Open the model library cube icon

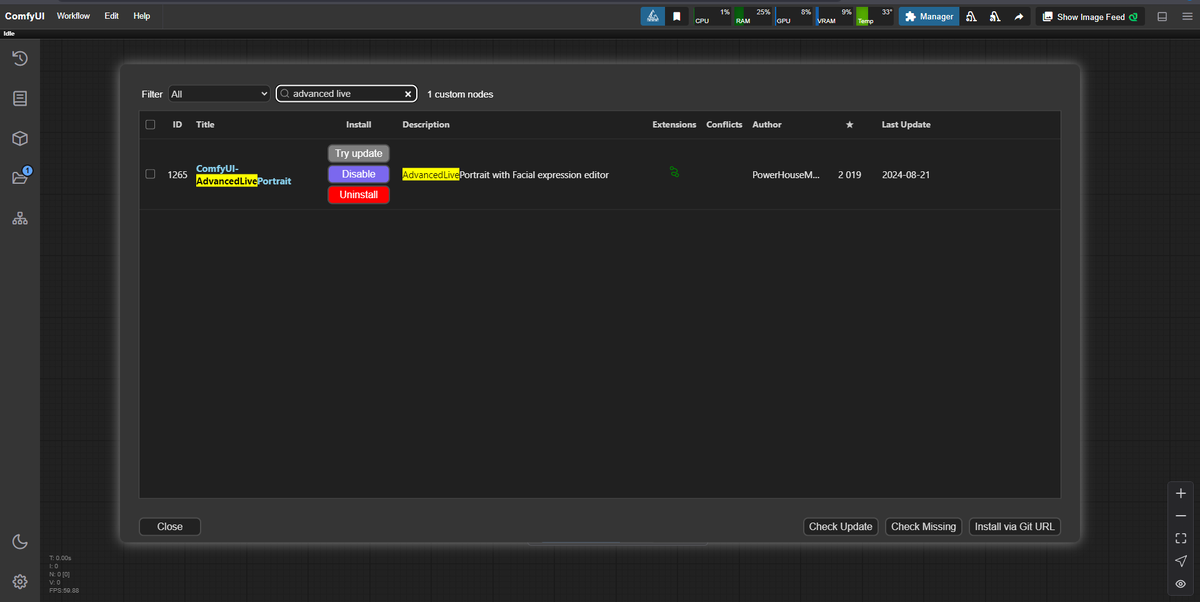pyautogui.click(x=19, y=138)
